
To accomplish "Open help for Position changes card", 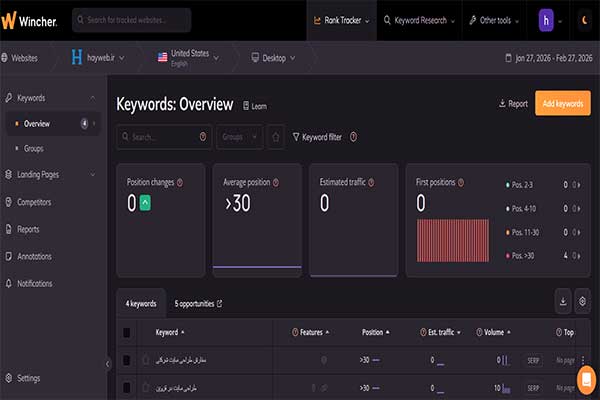I will 180,183.
